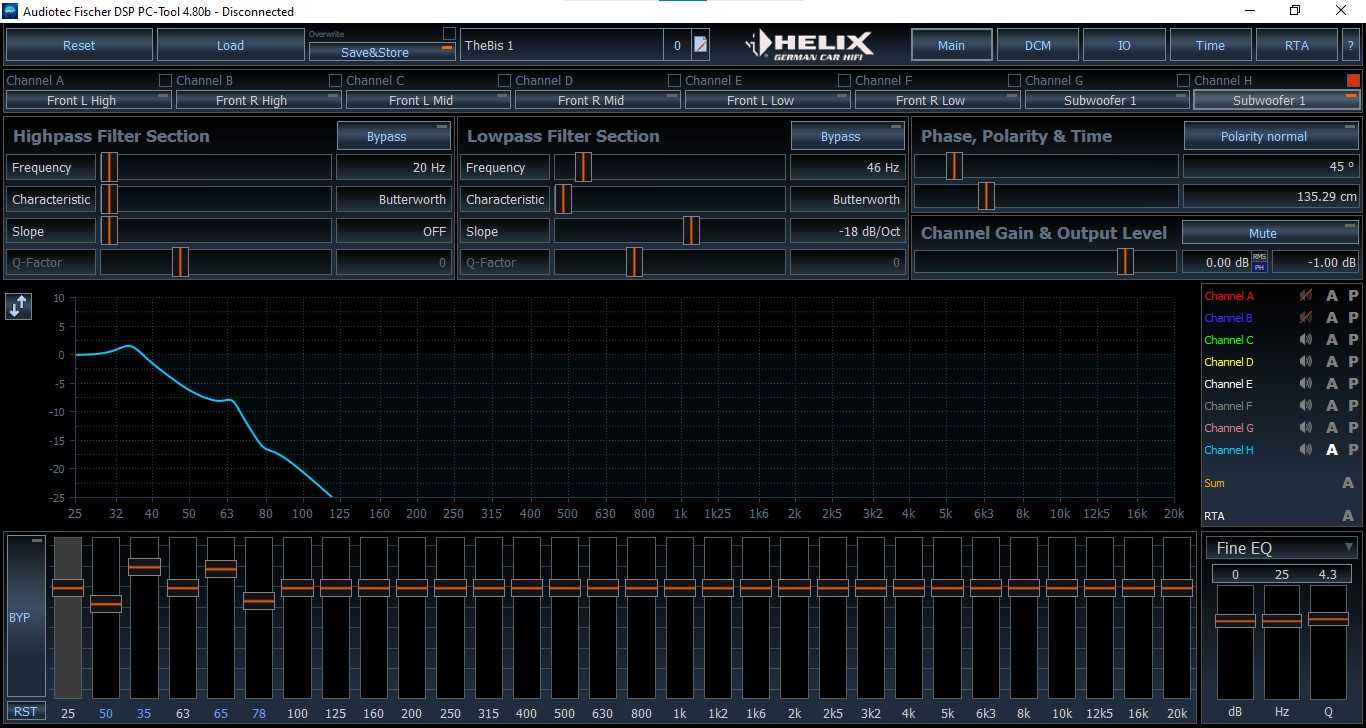The height and width of the screenshot is (728, 1366).
Task: Toggle the Lowpass Filter Bypass button
Action: coord(847,136)
